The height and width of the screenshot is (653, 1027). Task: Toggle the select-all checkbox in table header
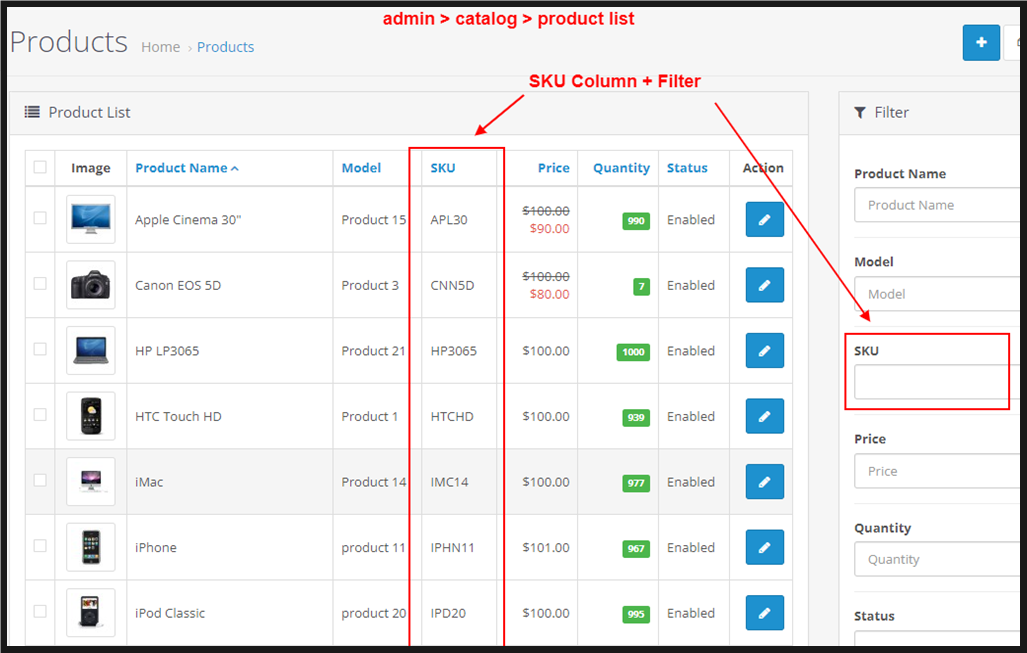pyautogui.click(x=40, y=167)
